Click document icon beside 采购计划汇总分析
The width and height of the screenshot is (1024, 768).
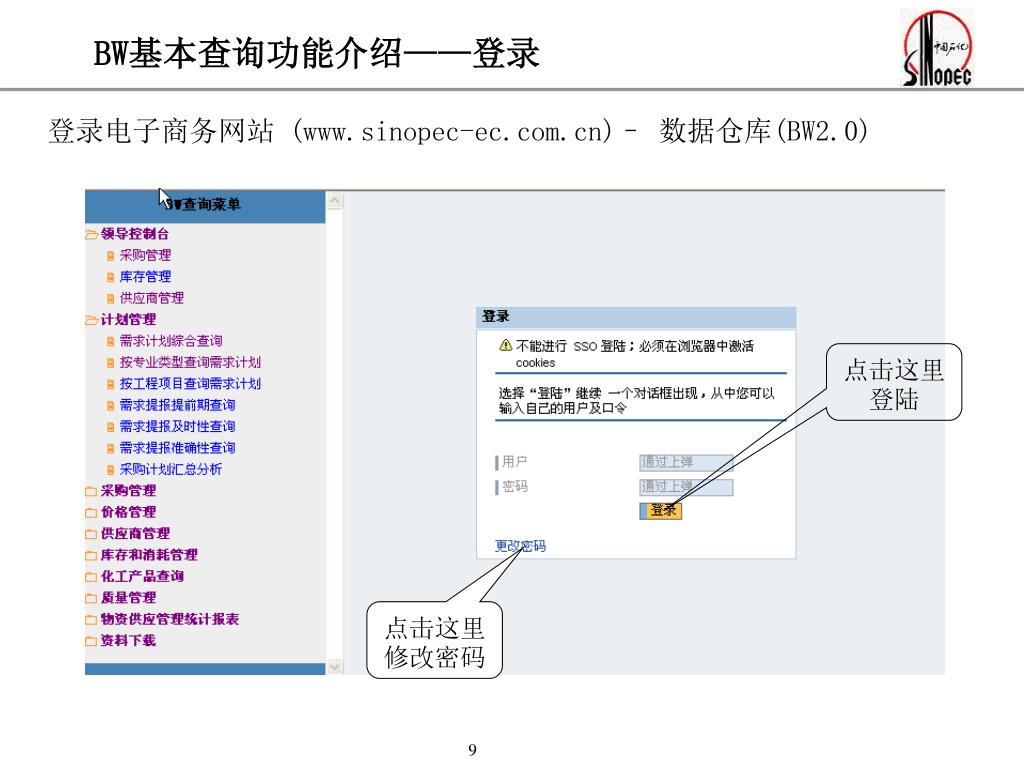(x=111, y=470)
